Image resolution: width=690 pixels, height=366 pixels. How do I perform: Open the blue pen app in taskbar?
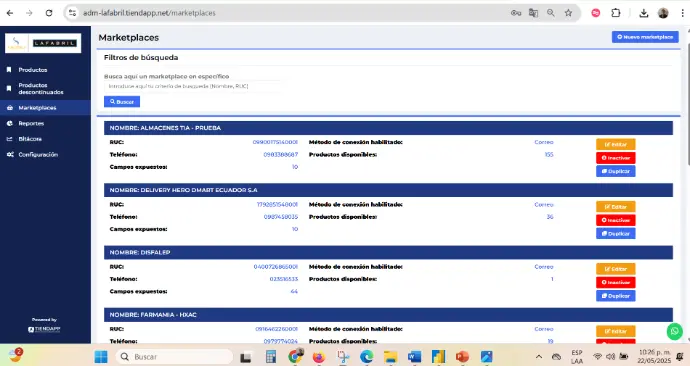486,357
